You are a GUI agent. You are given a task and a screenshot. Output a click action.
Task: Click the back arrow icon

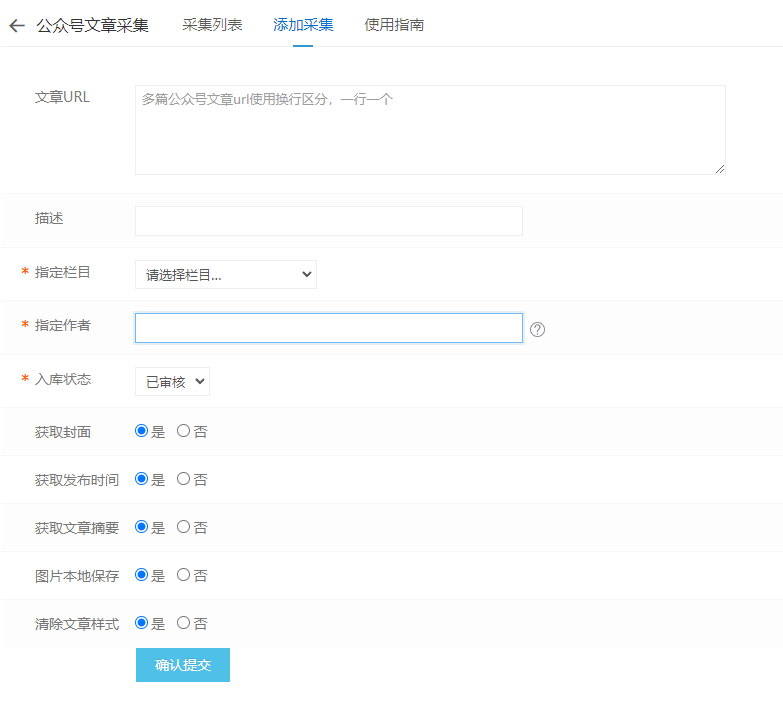(16, 26)
